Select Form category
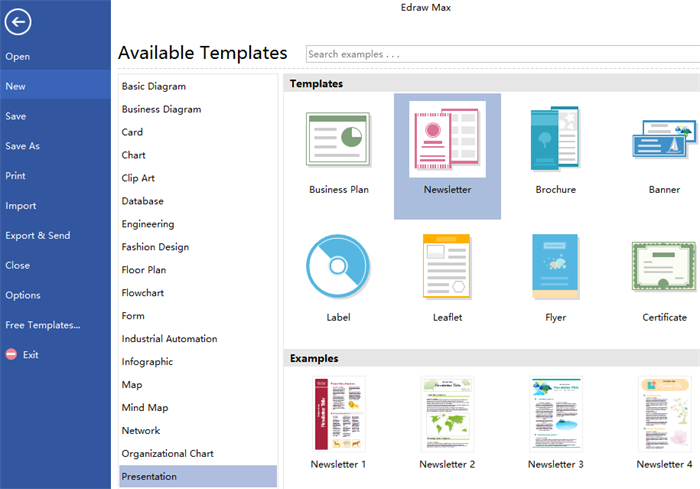This screenshot has width=700, height=489. click(x=133, y=316)
